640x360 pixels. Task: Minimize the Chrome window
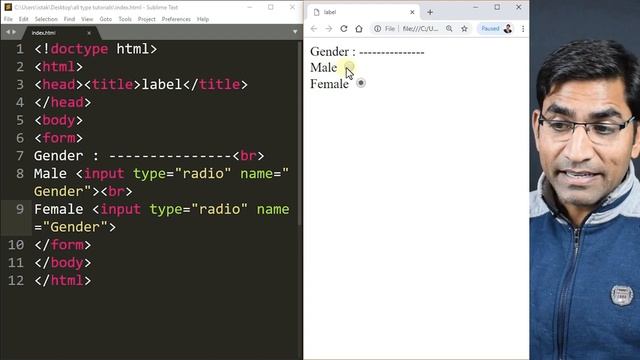[x=476, y=7]
